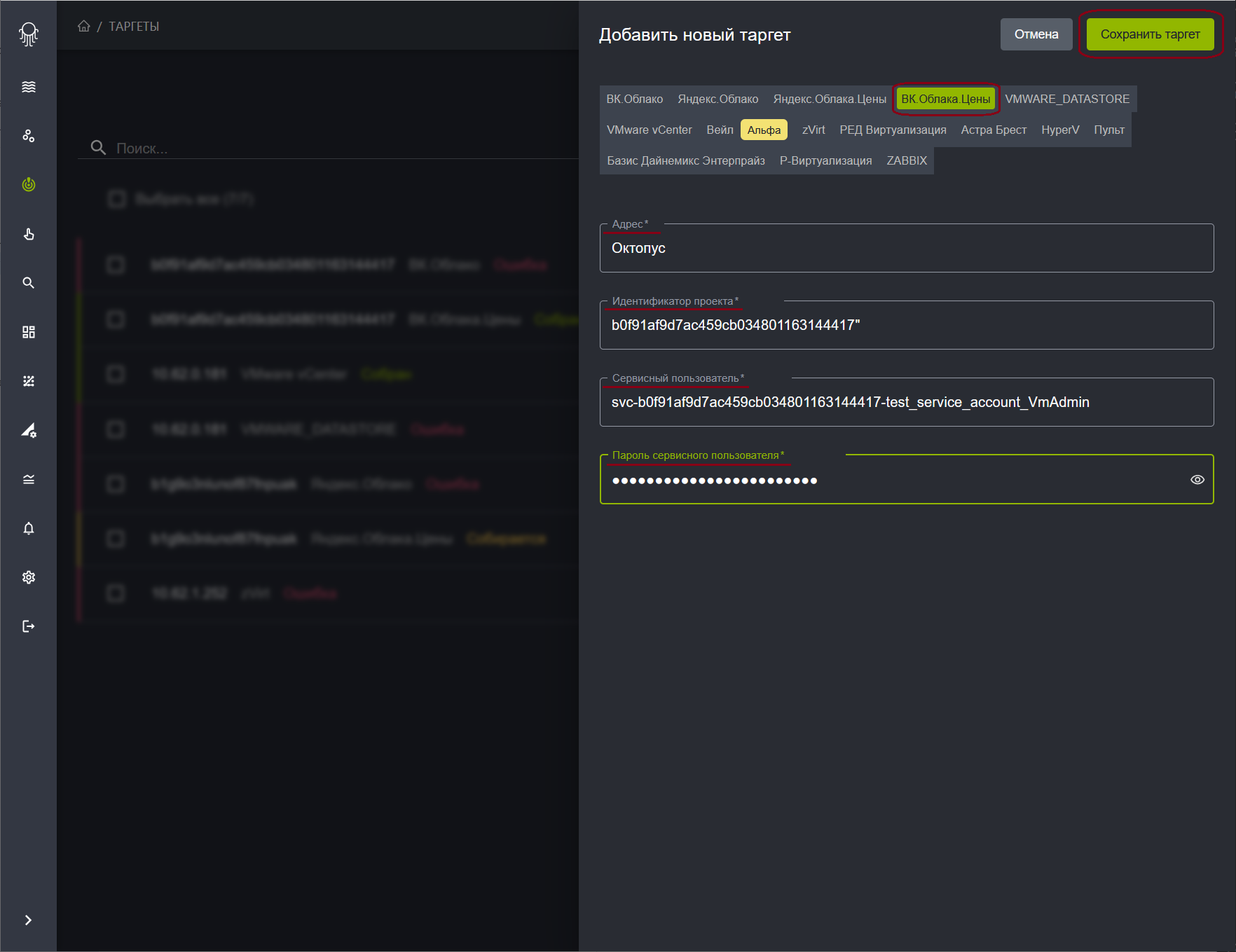This screenshot has height=952, width=1236.
Task: Click the Идентификатор проекта input field
Action: click(x=907, y=325)
